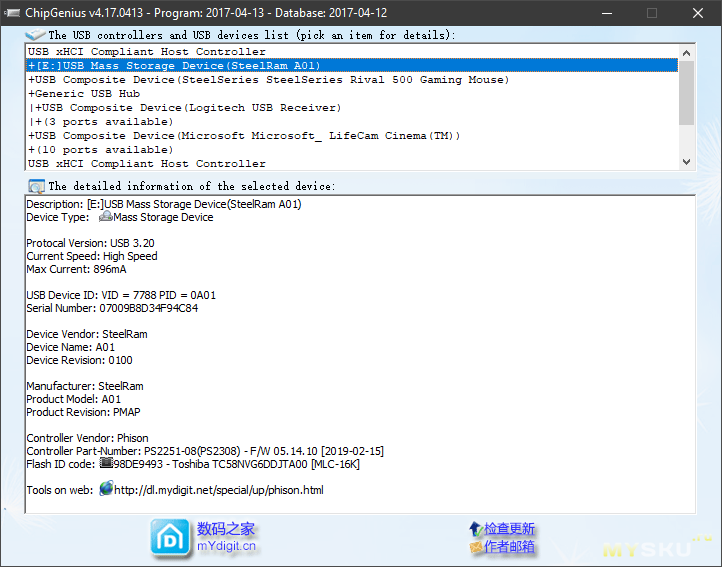Select the USB Mass Storage Device (SteelRam A01) row
722x567 pixels.
click(x=352, y=65)
